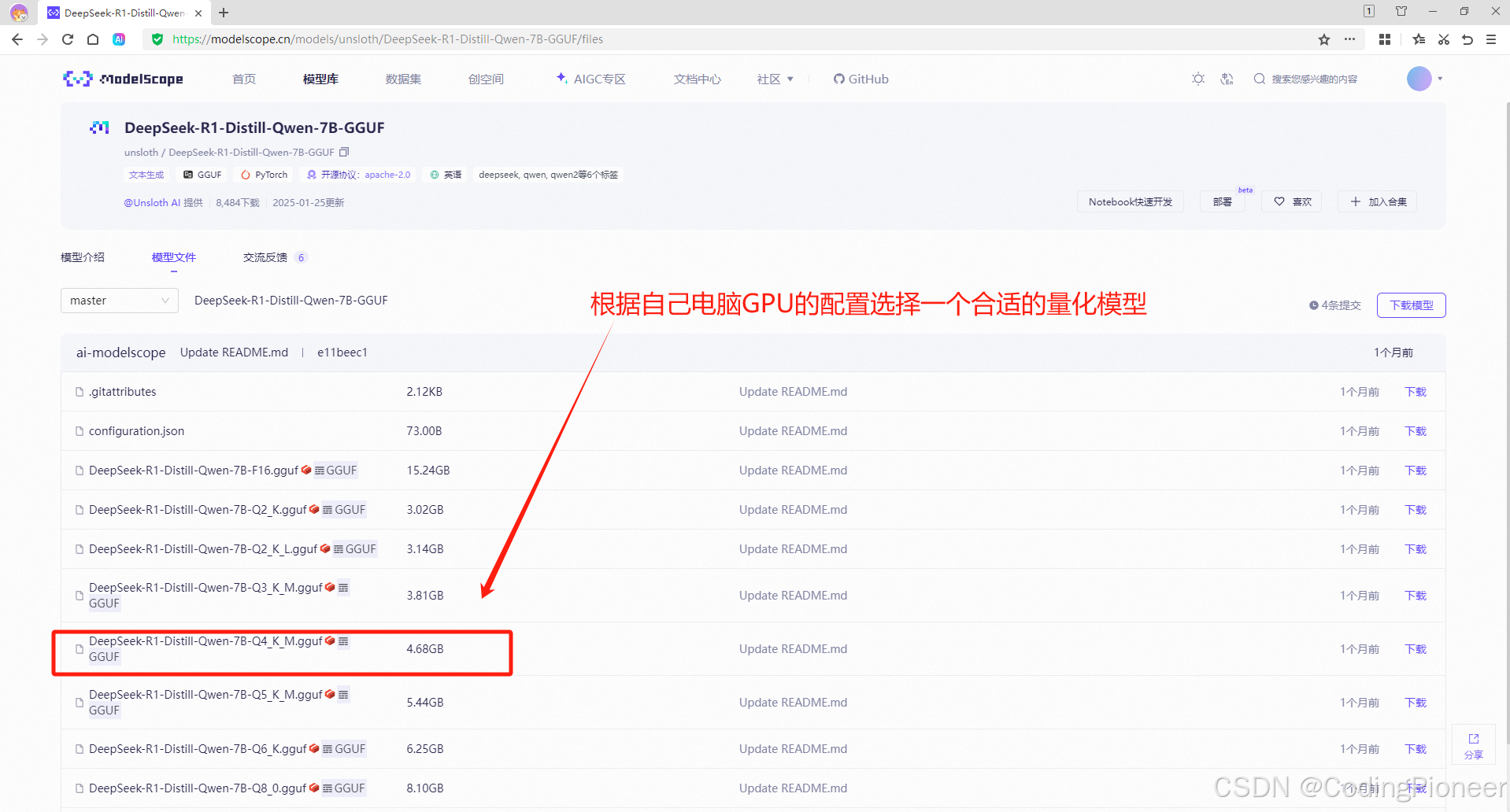Click GGUF viewer badge on Q6_K row
Viewport: 1510px width, 812px height.
pos(344,749)
